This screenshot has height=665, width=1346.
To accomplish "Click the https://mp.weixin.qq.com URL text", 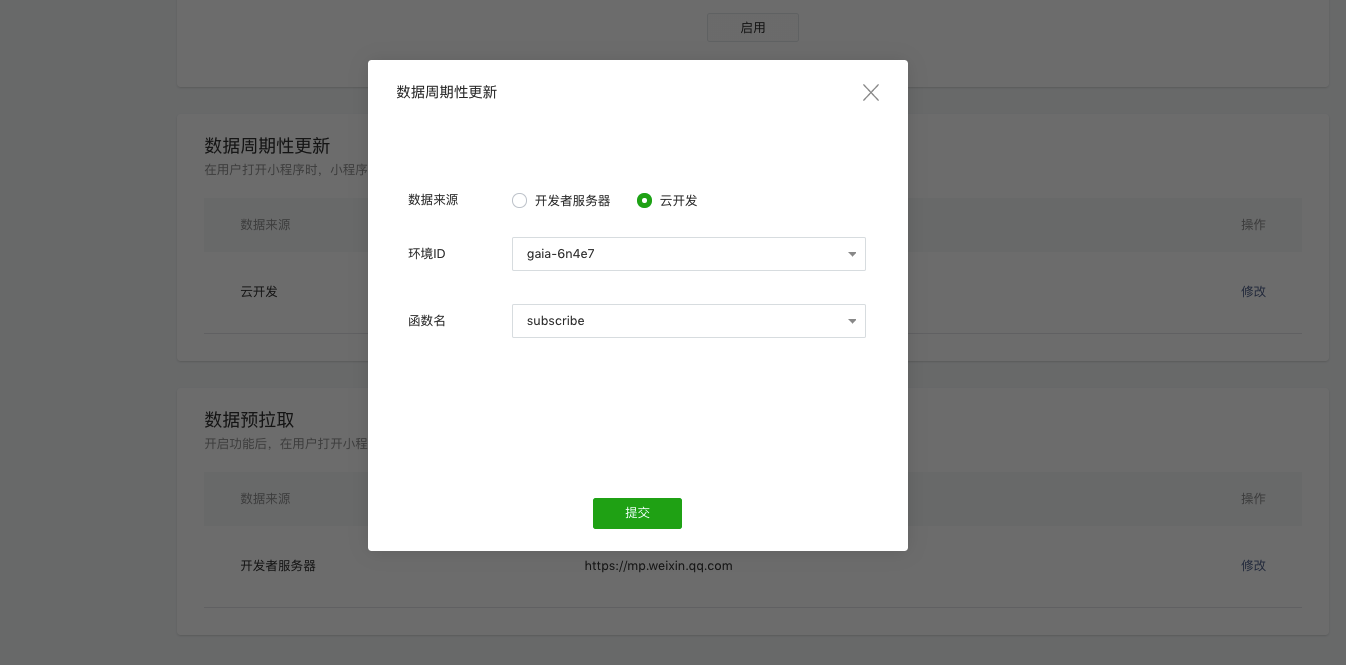I will point(659,566).
